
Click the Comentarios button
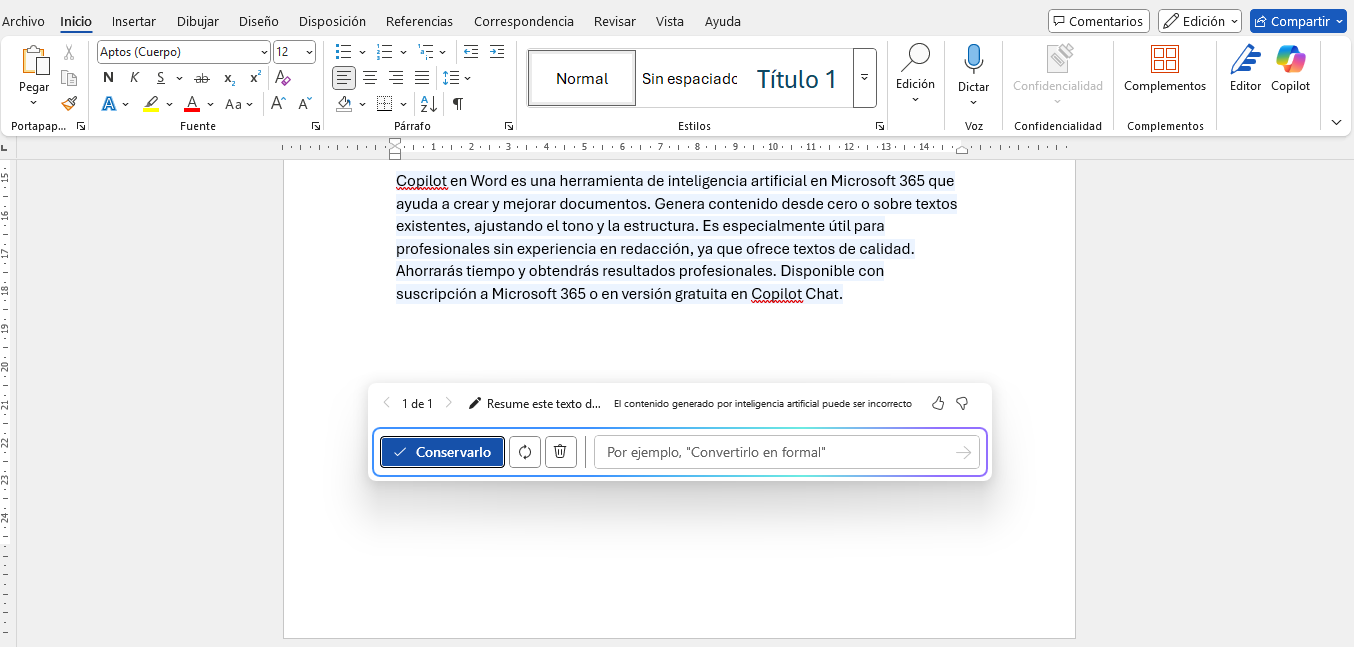coord(1098,21)
